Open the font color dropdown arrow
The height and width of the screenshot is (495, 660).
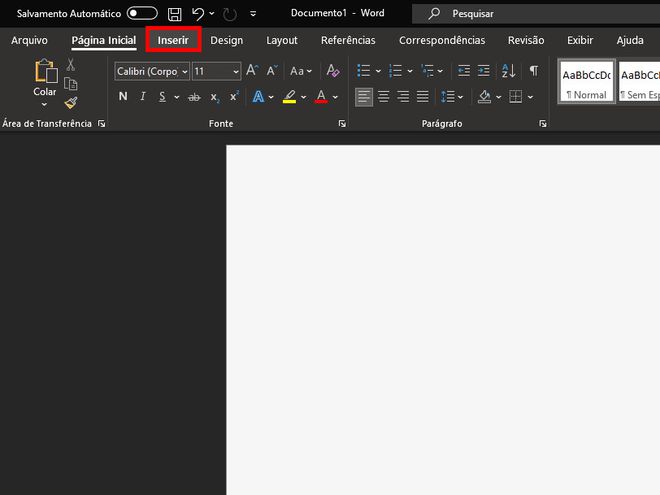pyautogui.click(x=335, y=97)
